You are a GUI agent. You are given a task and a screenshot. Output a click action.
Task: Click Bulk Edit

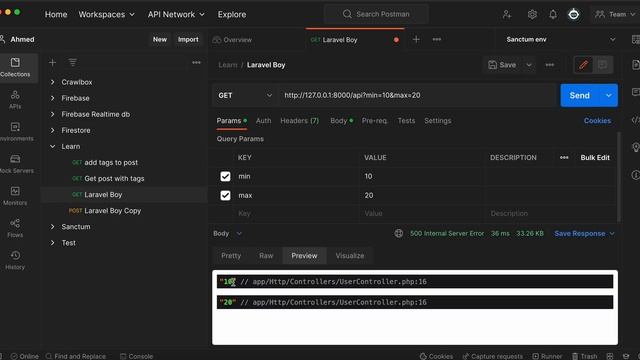[x=595, y=158]
